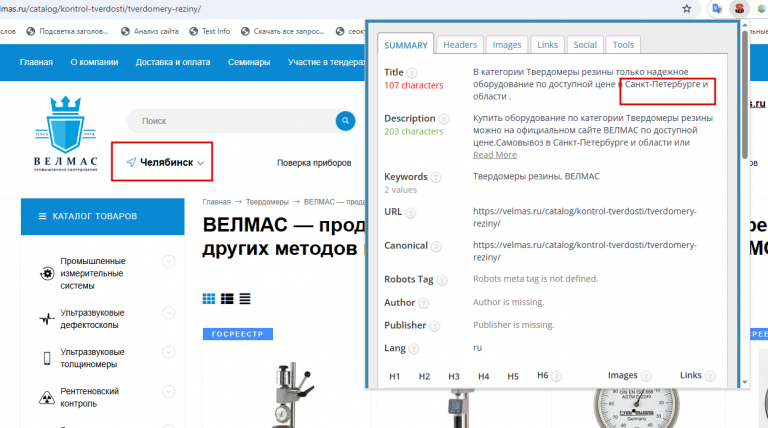The width and height of the screenshot is (768, 428).
Task: Open Скачать все запрос... bookmark
Action: tap(283, 31)
